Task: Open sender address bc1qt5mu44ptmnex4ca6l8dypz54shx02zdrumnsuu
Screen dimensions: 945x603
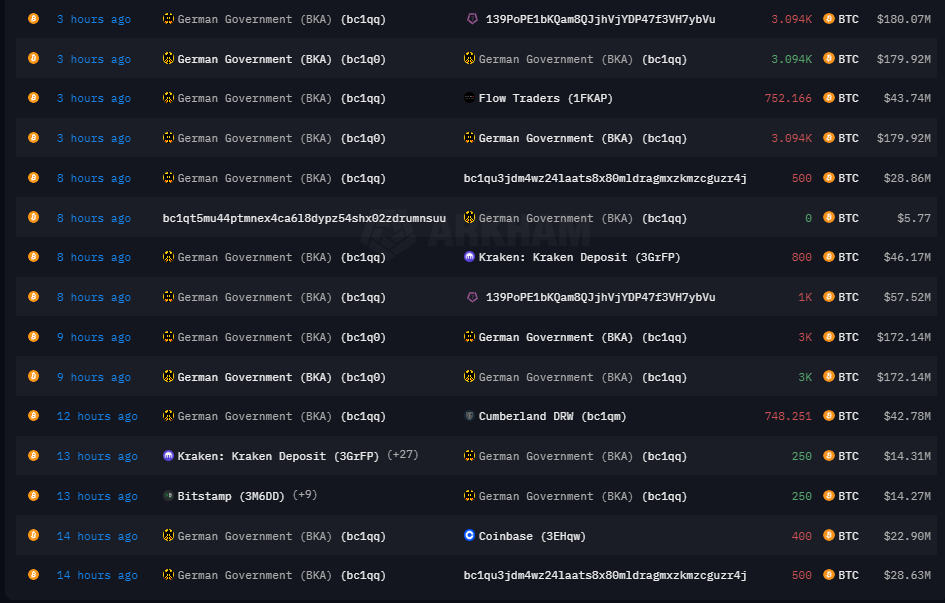Action: [304, 218]
